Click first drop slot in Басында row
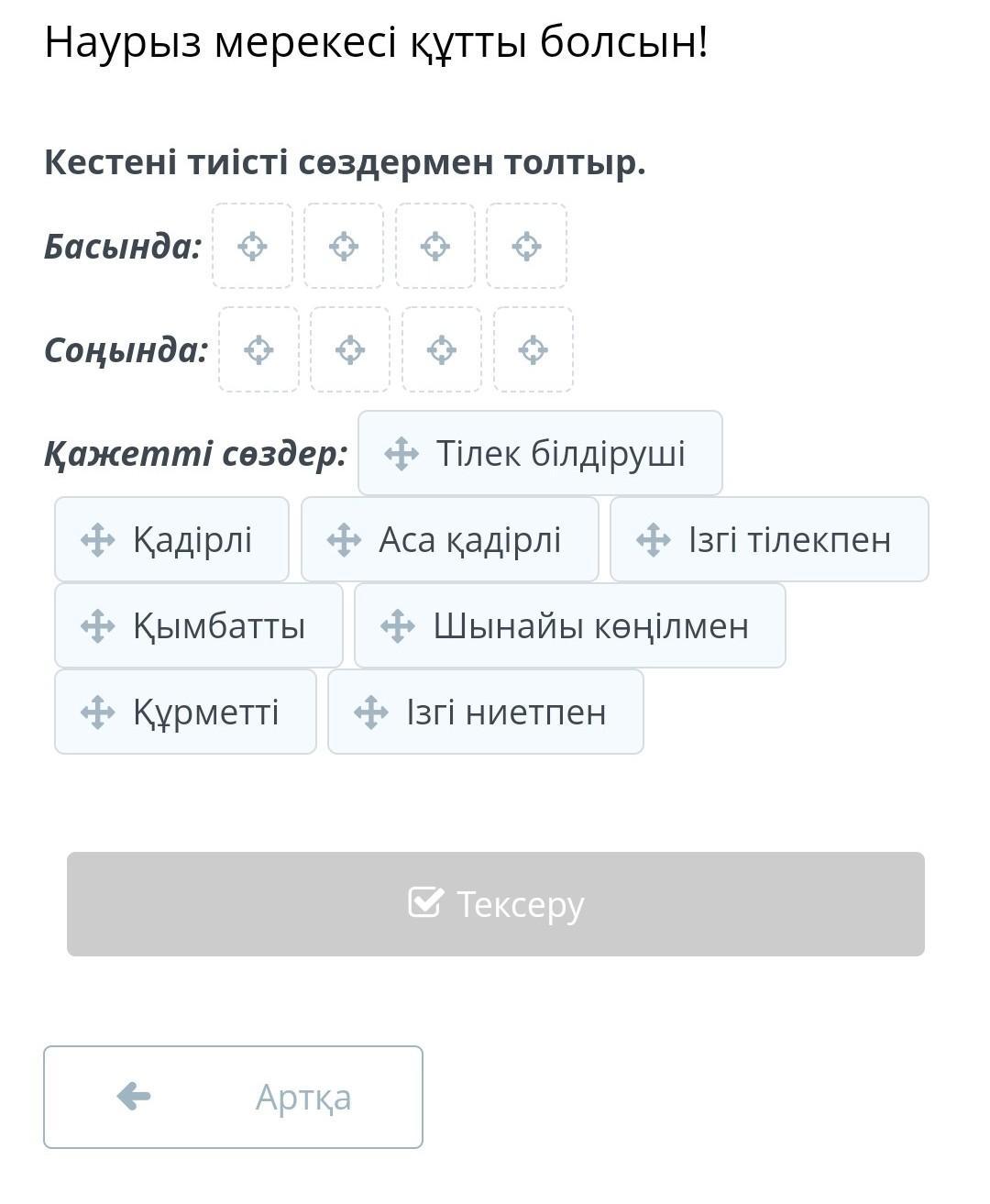 coord(252,247)
